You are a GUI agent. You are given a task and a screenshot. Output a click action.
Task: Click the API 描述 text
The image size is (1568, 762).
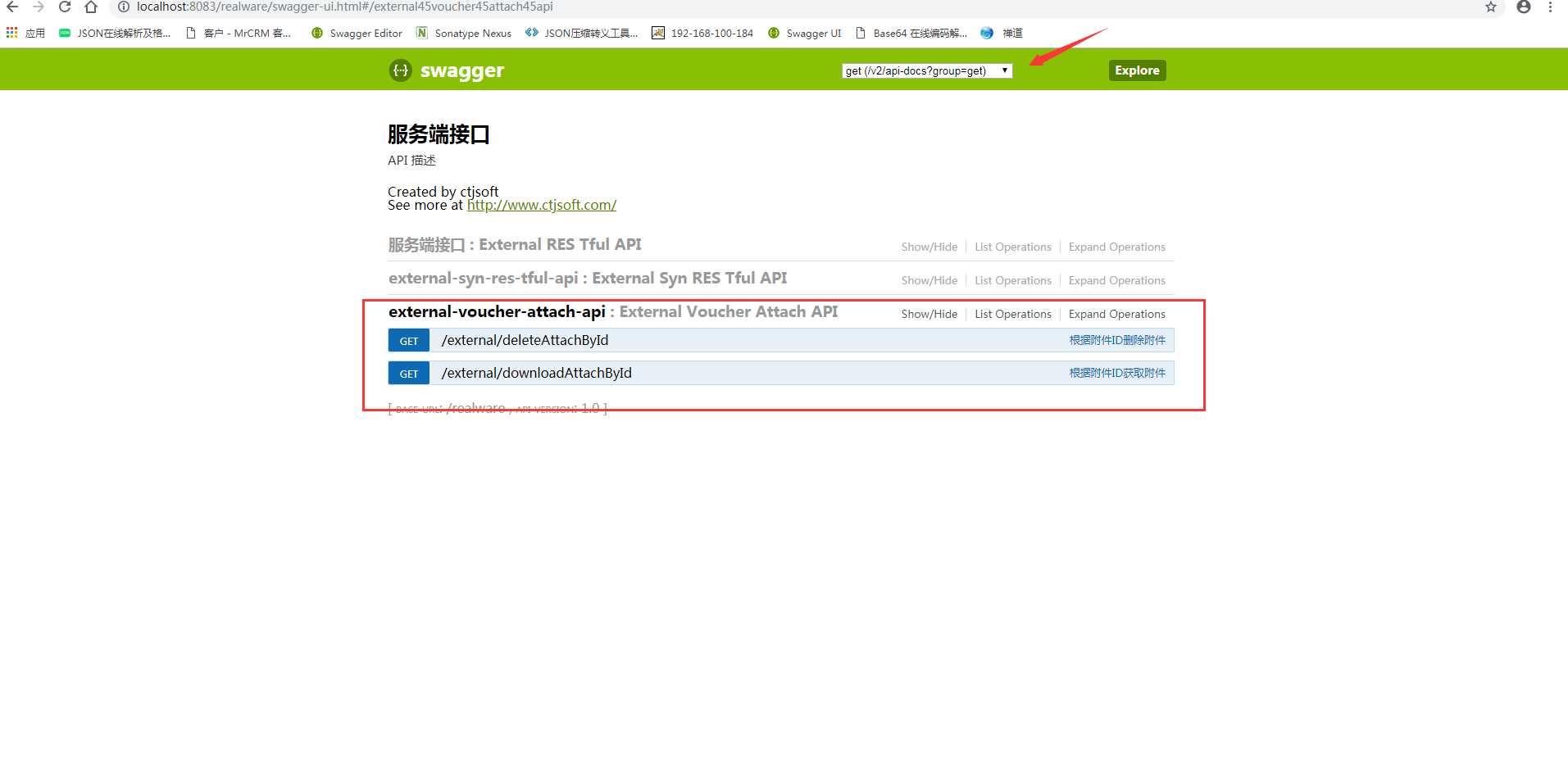(411, 161)
